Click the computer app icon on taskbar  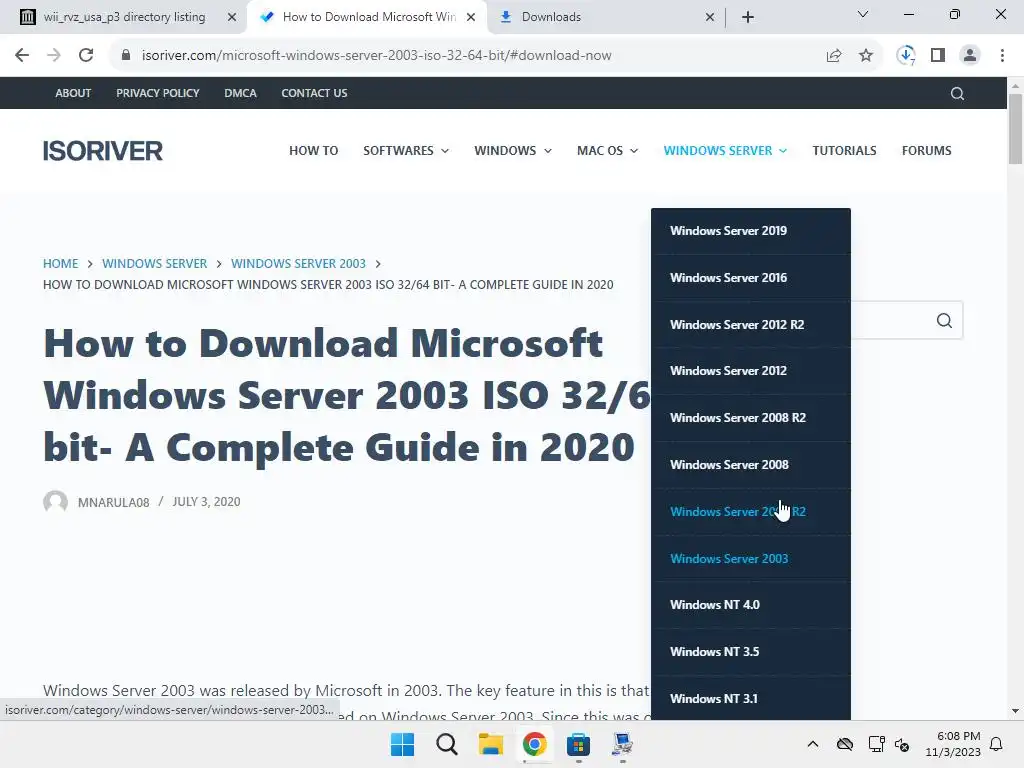622,744
